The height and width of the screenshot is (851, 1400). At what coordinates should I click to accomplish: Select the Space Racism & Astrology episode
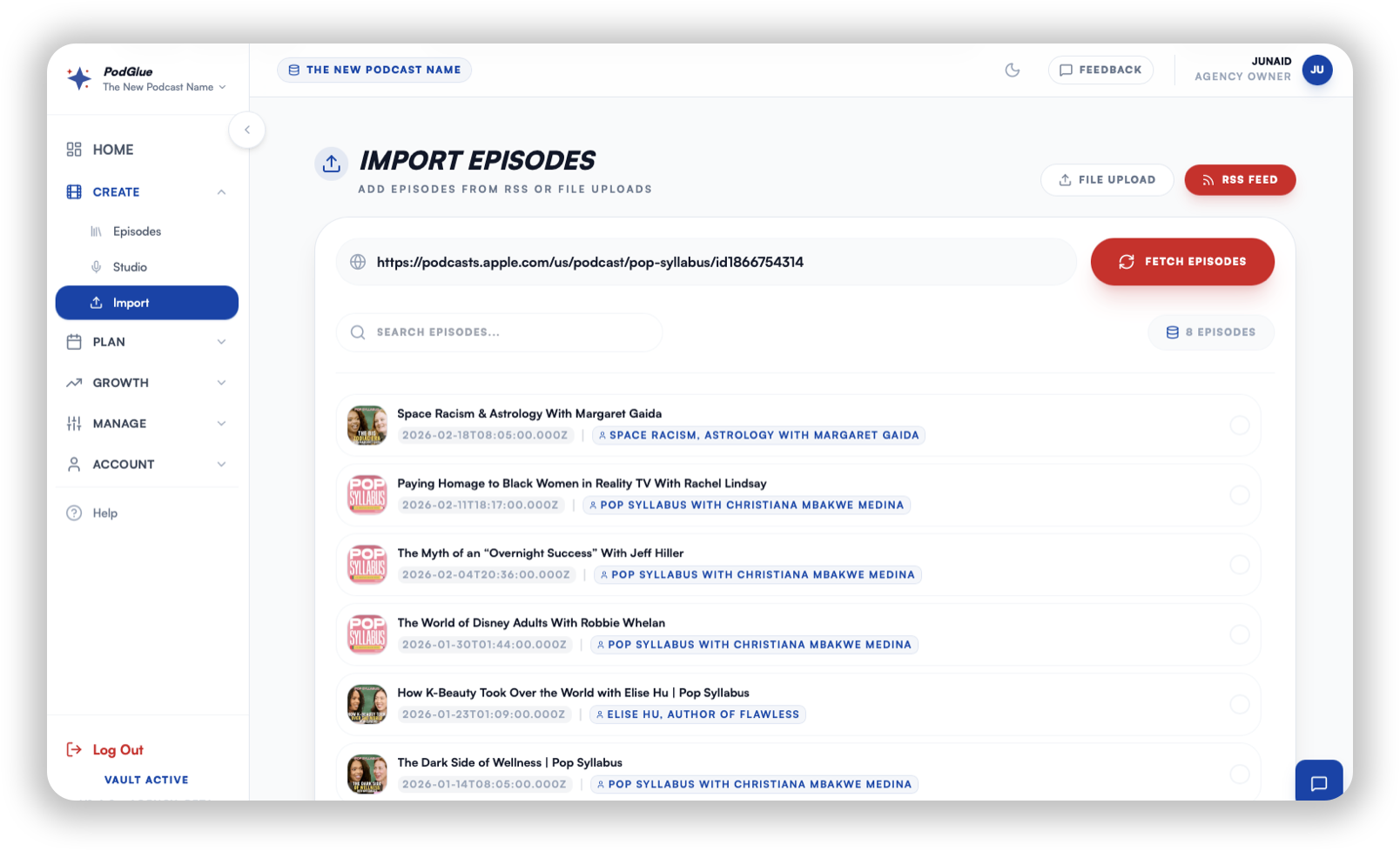1239,425
